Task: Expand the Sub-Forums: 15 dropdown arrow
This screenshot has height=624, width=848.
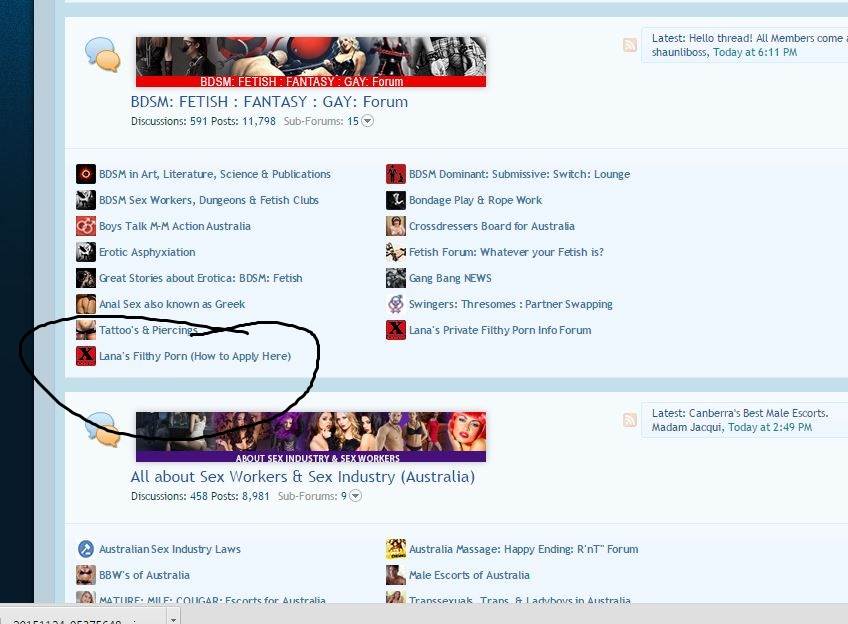Action: 367,121
